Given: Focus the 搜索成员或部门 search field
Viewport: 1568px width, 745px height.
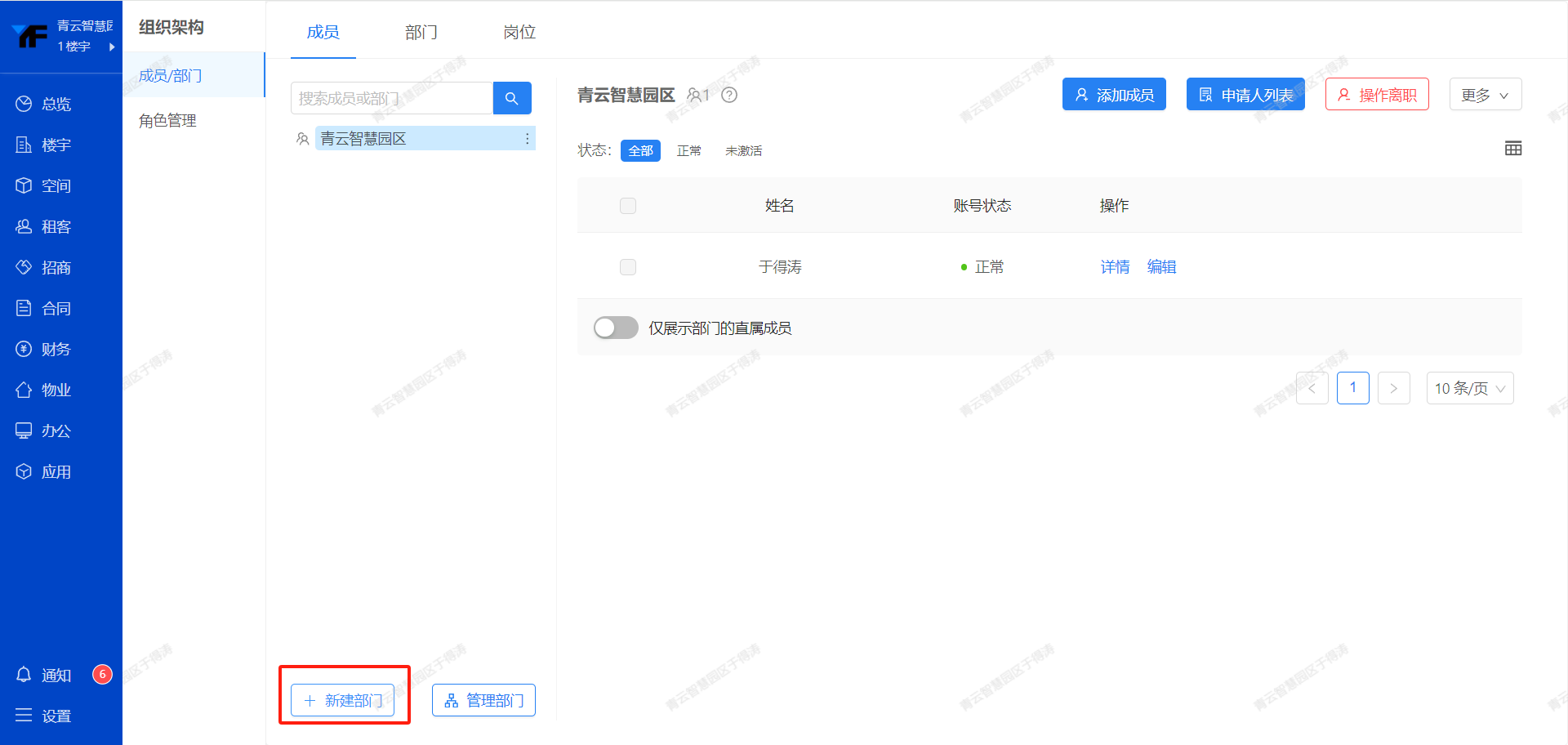Looking at the screenshot, I should [392, 98].
